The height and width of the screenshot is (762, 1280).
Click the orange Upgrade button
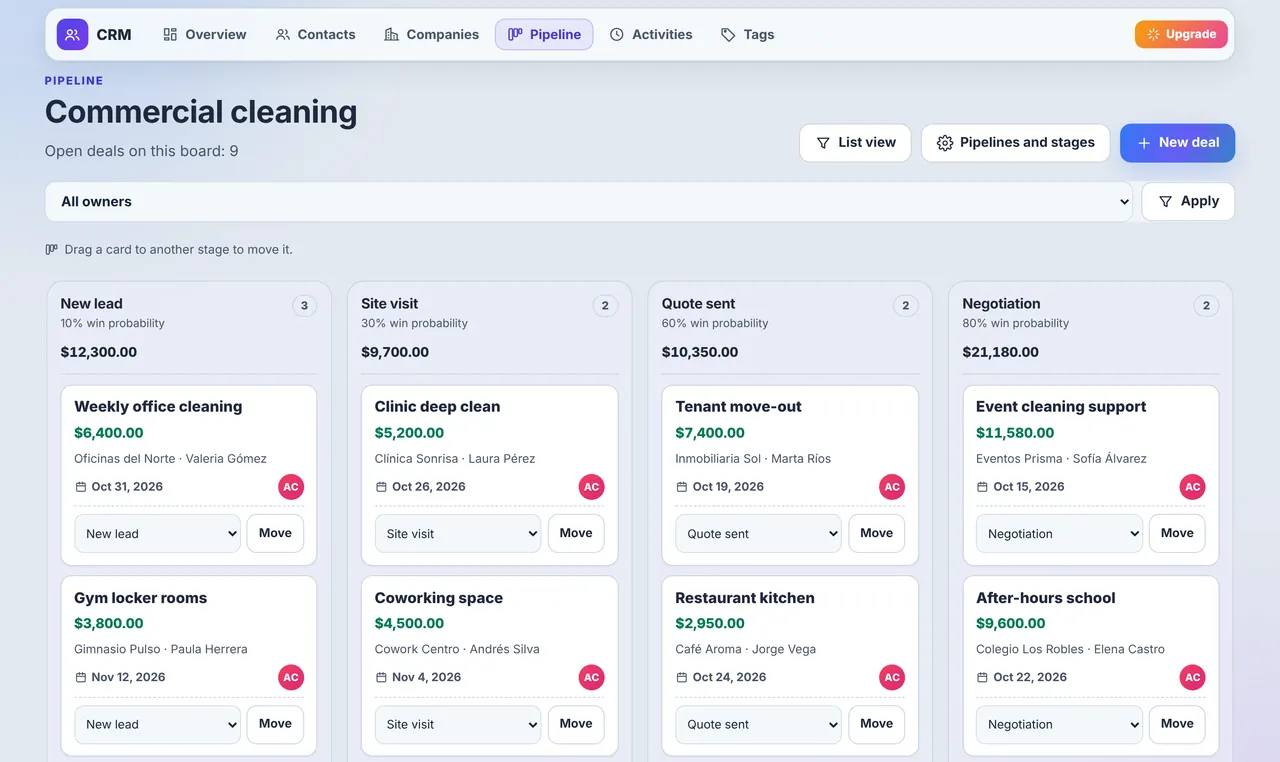point(1181,34)
